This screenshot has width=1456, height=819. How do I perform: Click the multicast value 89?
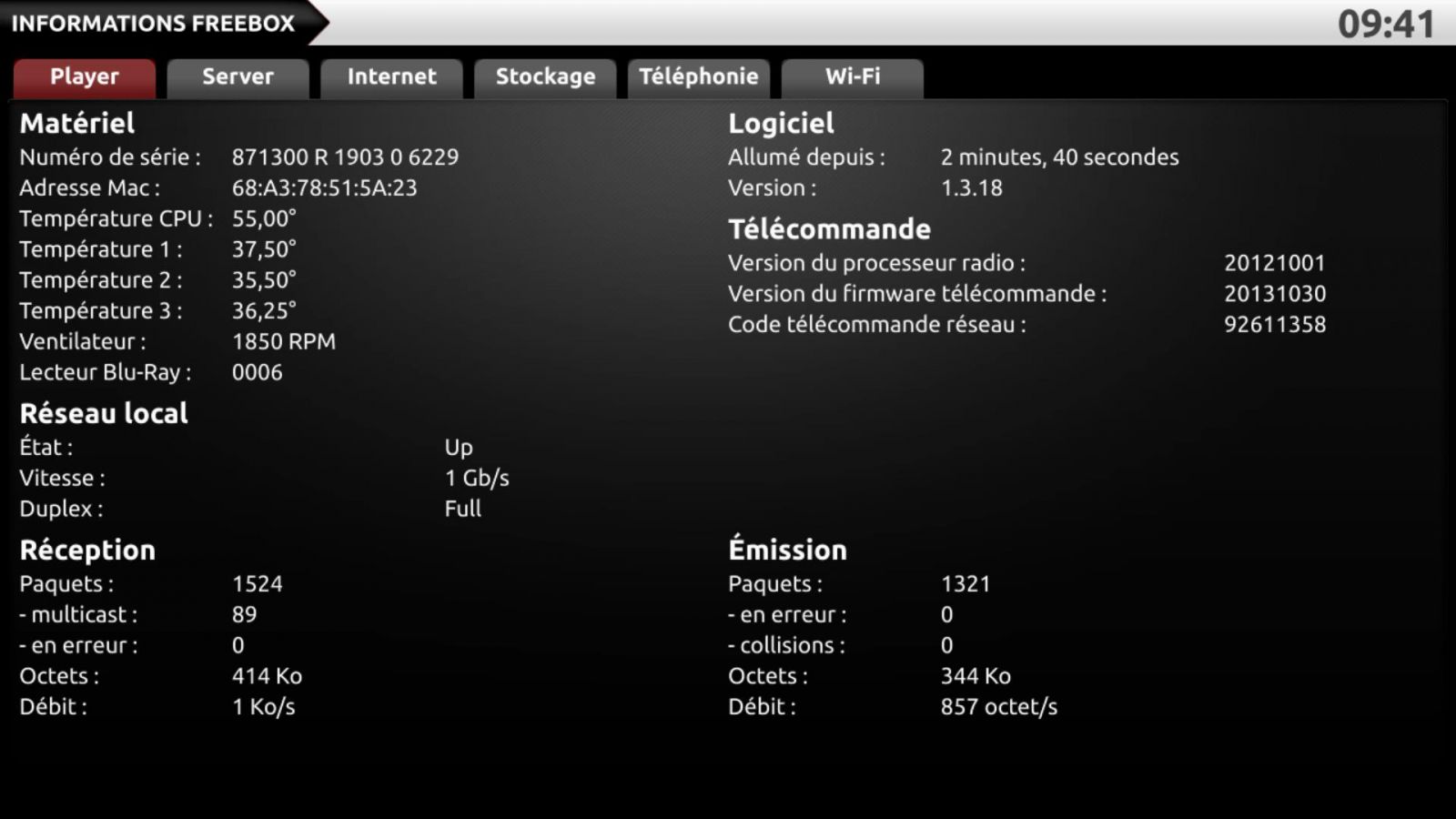pos(245,615)
